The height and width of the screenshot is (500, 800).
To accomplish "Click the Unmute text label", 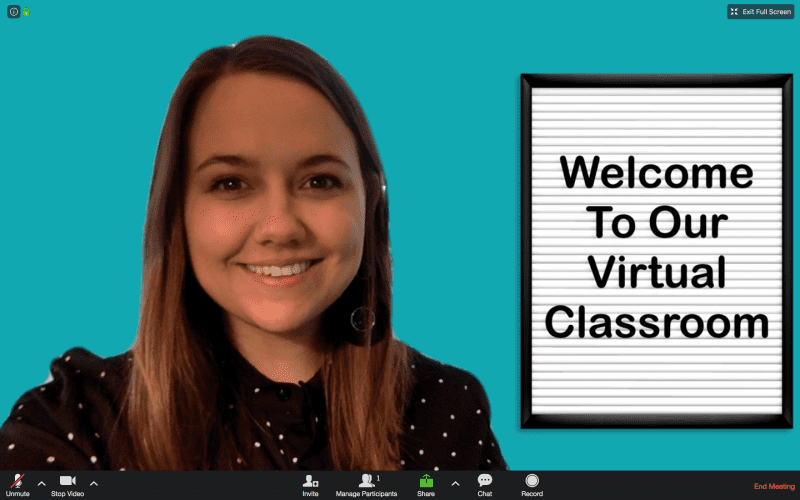I will (x=17, y=494).
